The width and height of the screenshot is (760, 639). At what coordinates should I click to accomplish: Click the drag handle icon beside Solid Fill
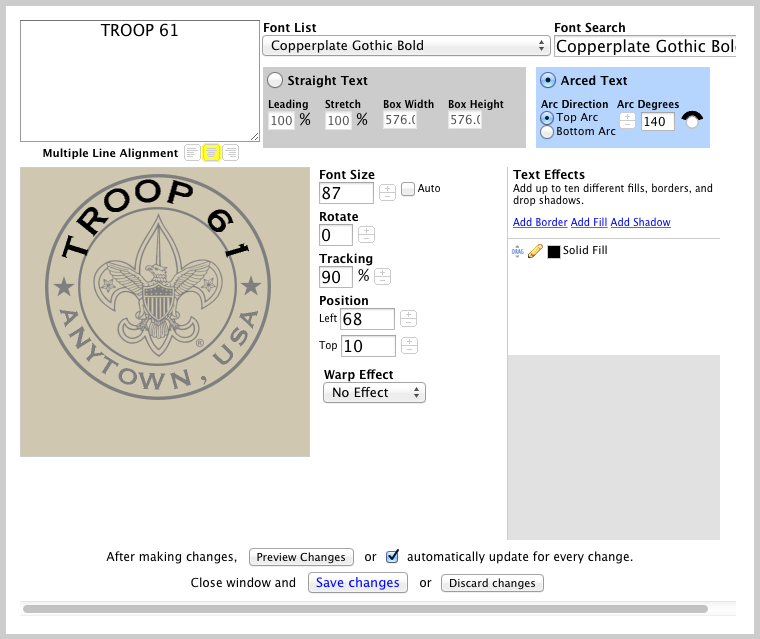point(518,251)
